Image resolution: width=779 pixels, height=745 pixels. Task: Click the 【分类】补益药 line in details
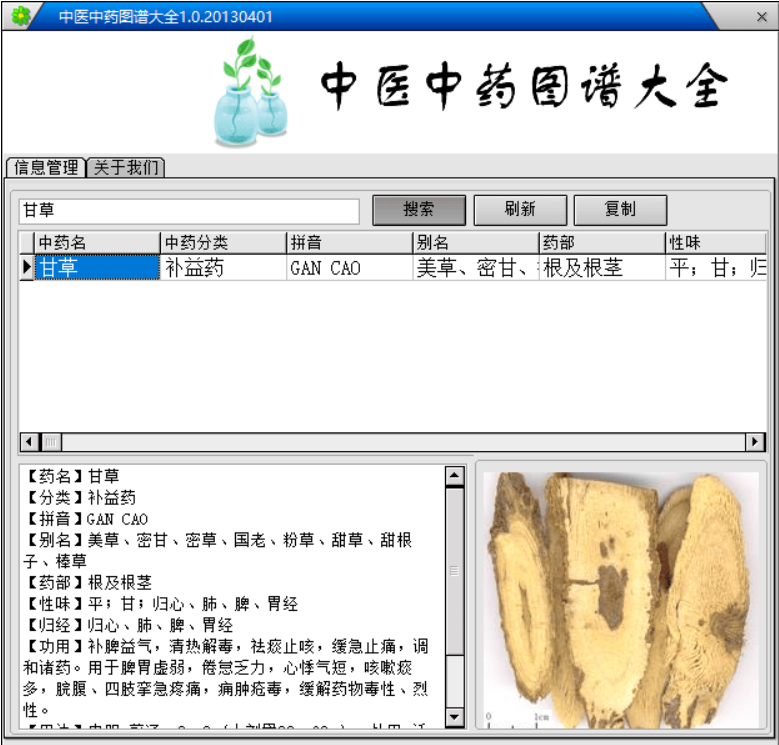[x=79, y=498]
